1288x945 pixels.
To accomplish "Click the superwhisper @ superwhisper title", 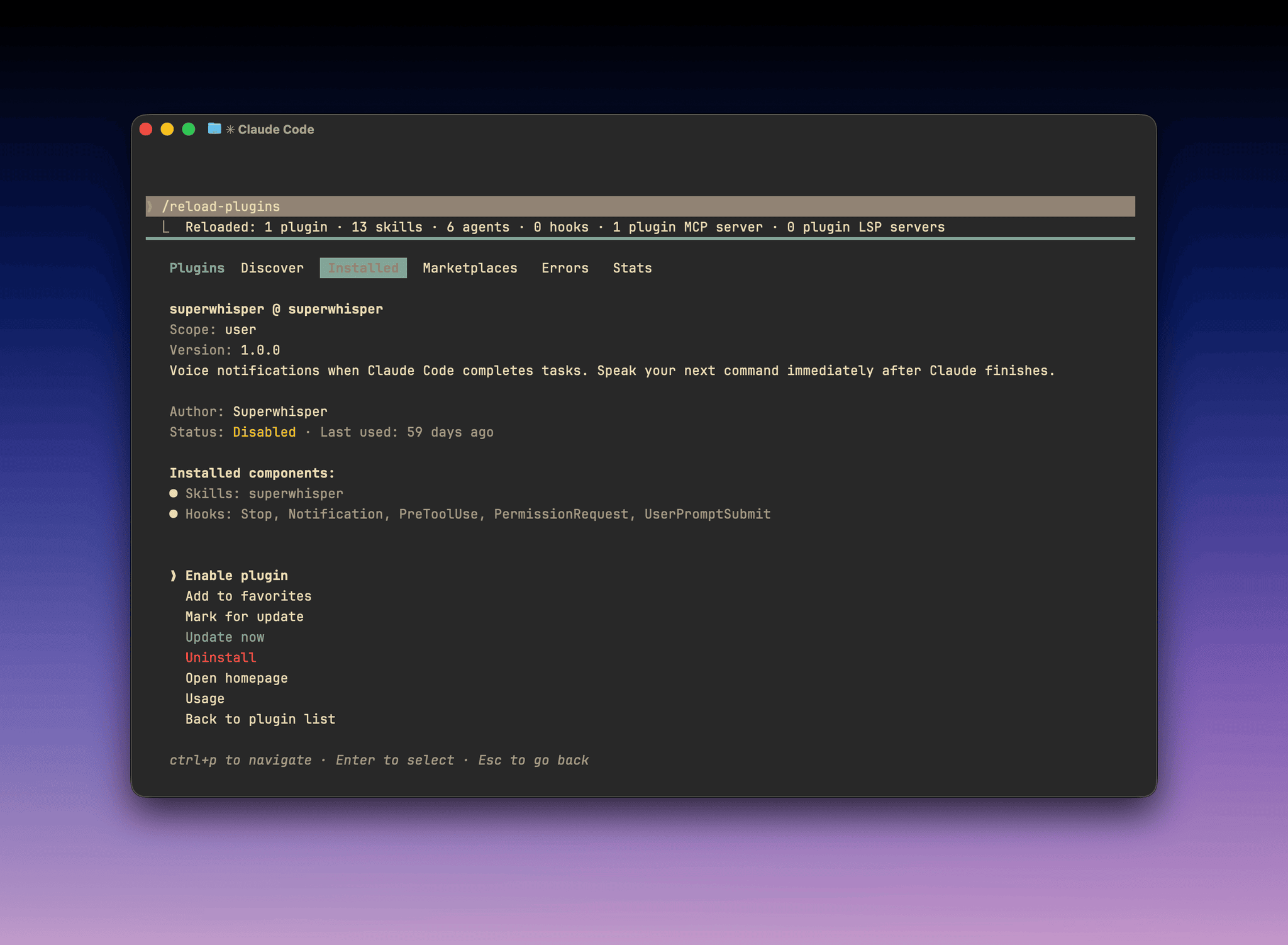I will [x=276, y=309].
